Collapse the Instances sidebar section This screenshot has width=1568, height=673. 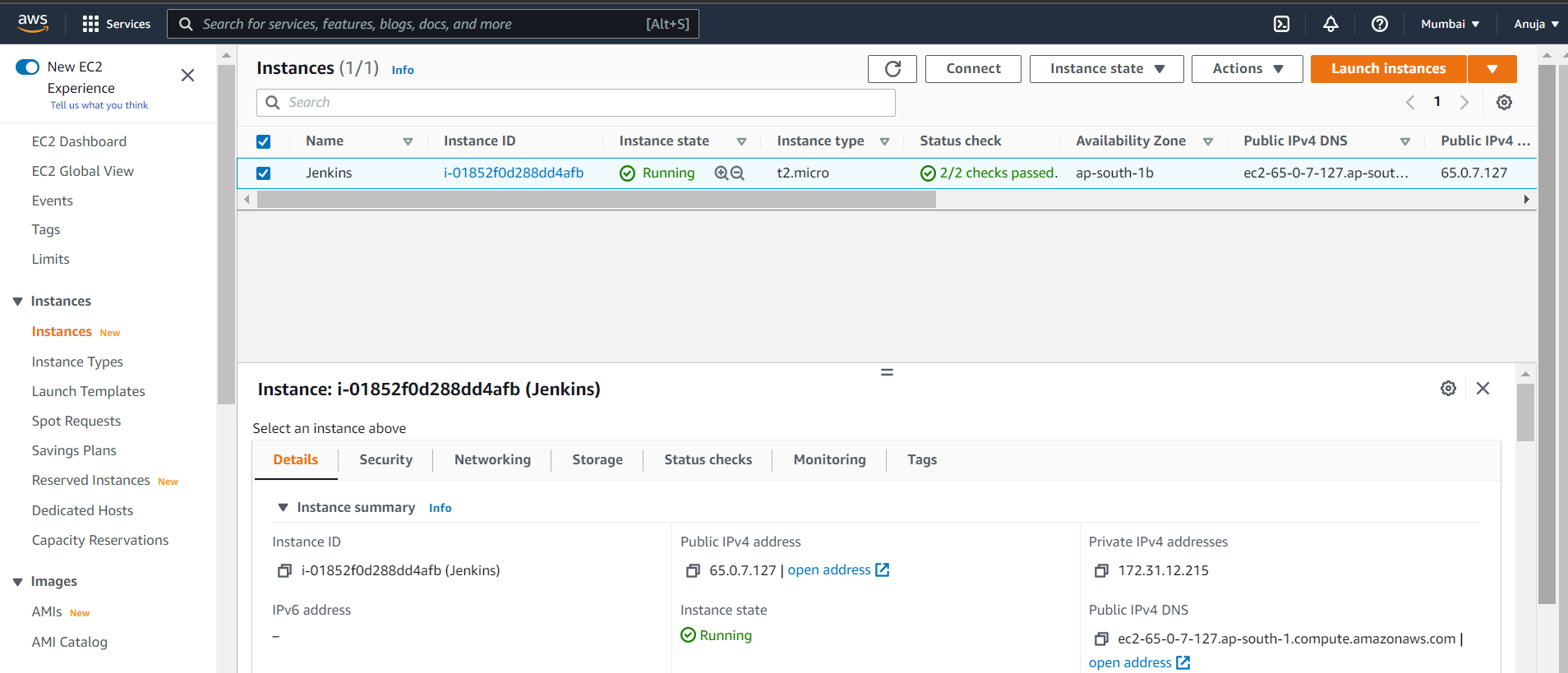[17, 302]
